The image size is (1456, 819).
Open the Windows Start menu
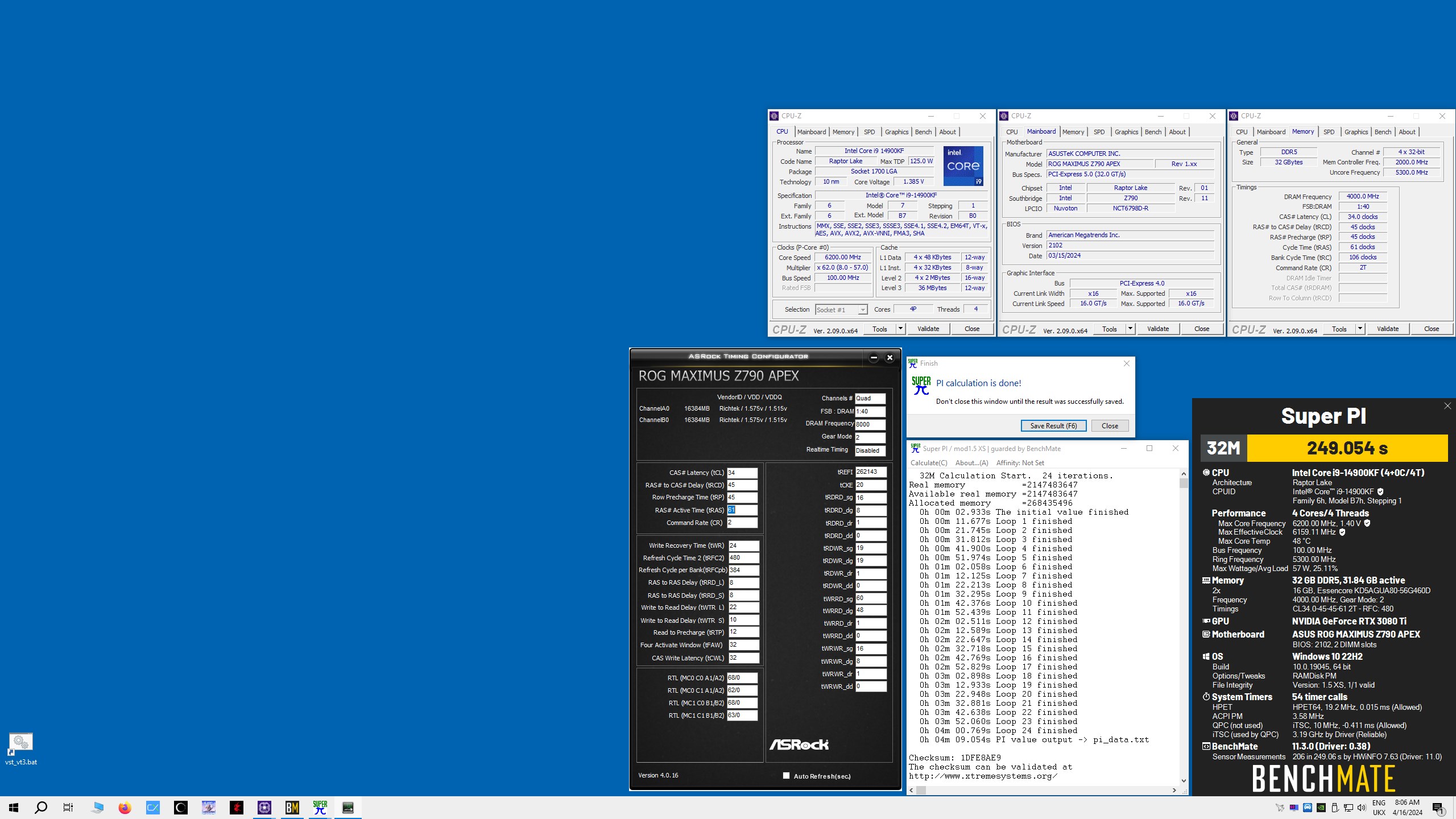14,808
